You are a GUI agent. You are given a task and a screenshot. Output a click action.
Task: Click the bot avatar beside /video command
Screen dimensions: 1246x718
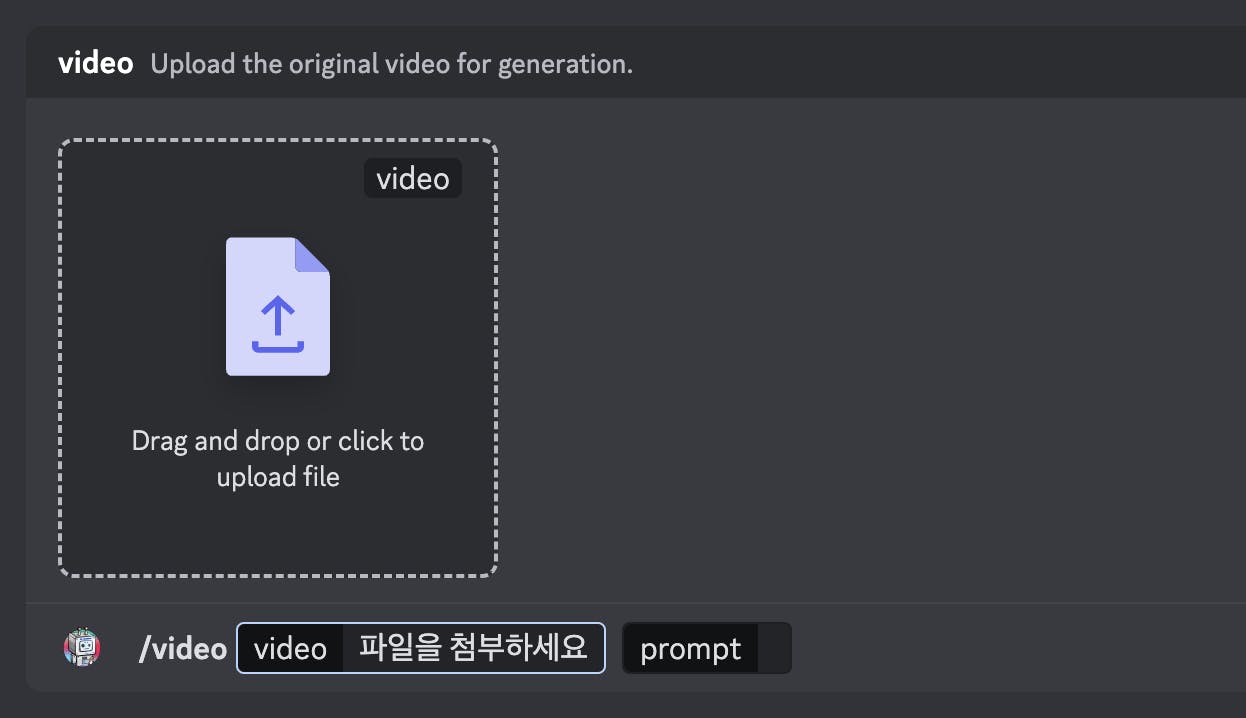[x=82, y=648]
